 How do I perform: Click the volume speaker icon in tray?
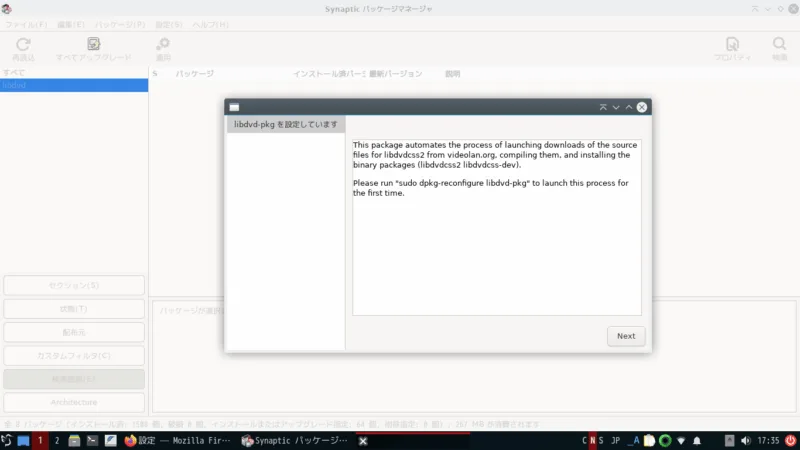click(x=743, y=440)
